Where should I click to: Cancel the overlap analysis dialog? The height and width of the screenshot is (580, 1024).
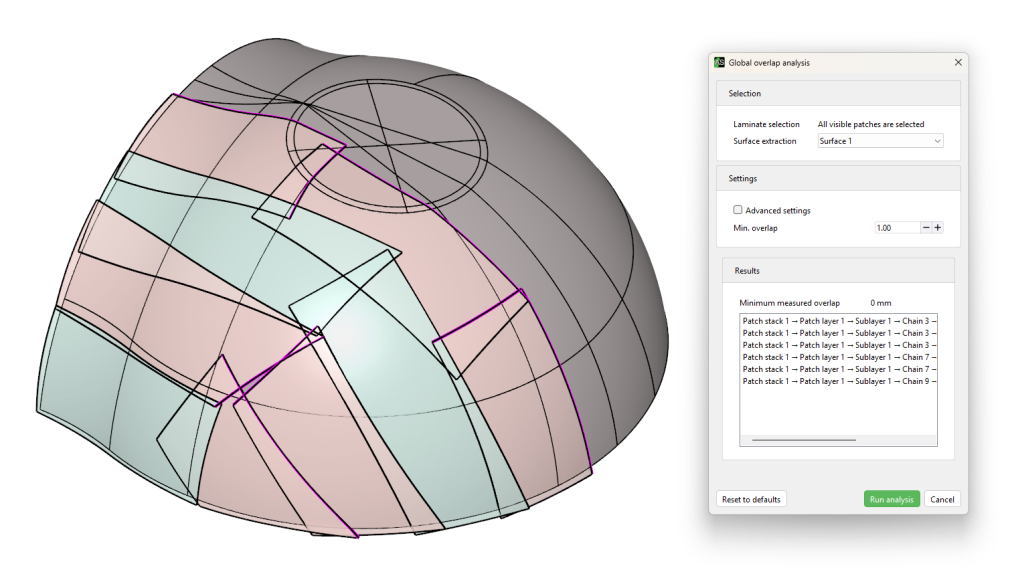click(942, 499)
